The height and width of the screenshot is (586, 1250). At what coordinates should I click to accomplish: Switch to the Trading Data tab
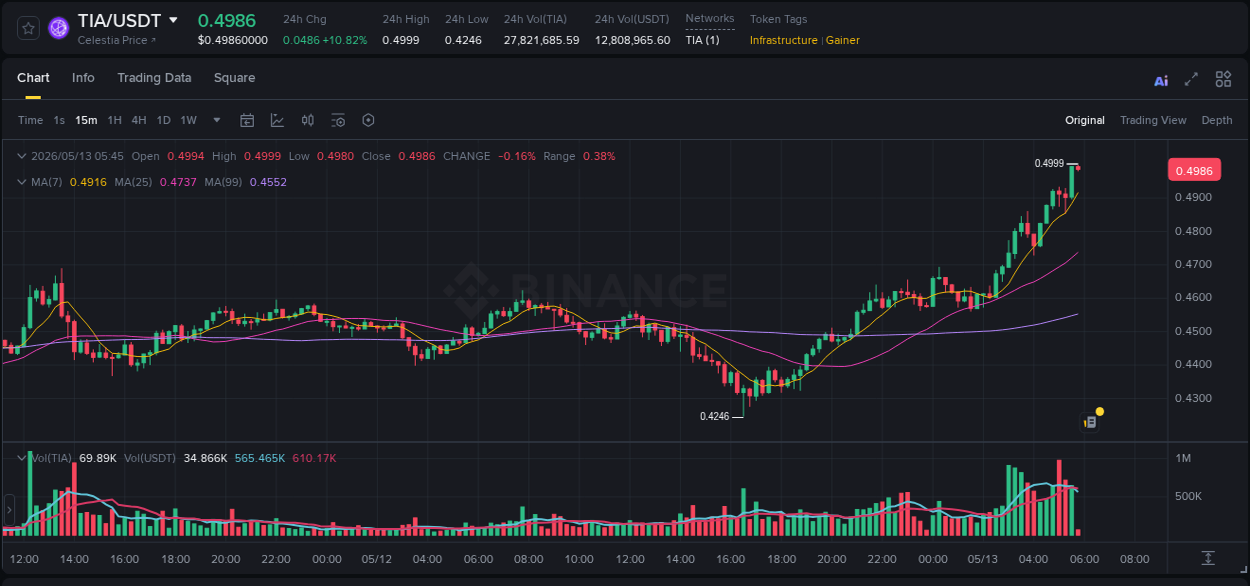(x=154, y=78)
